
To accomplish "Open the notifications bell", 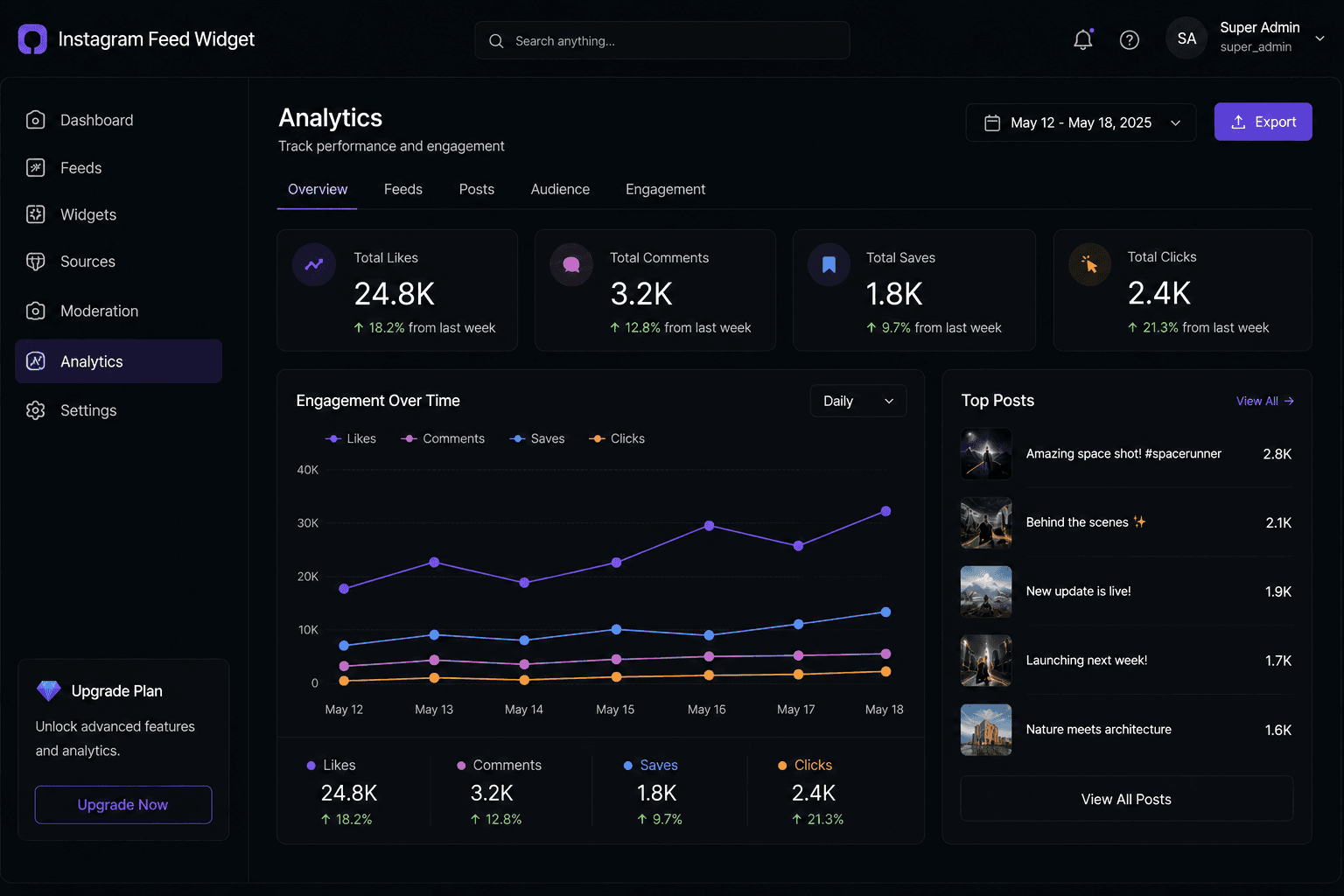I will 1083,39.
